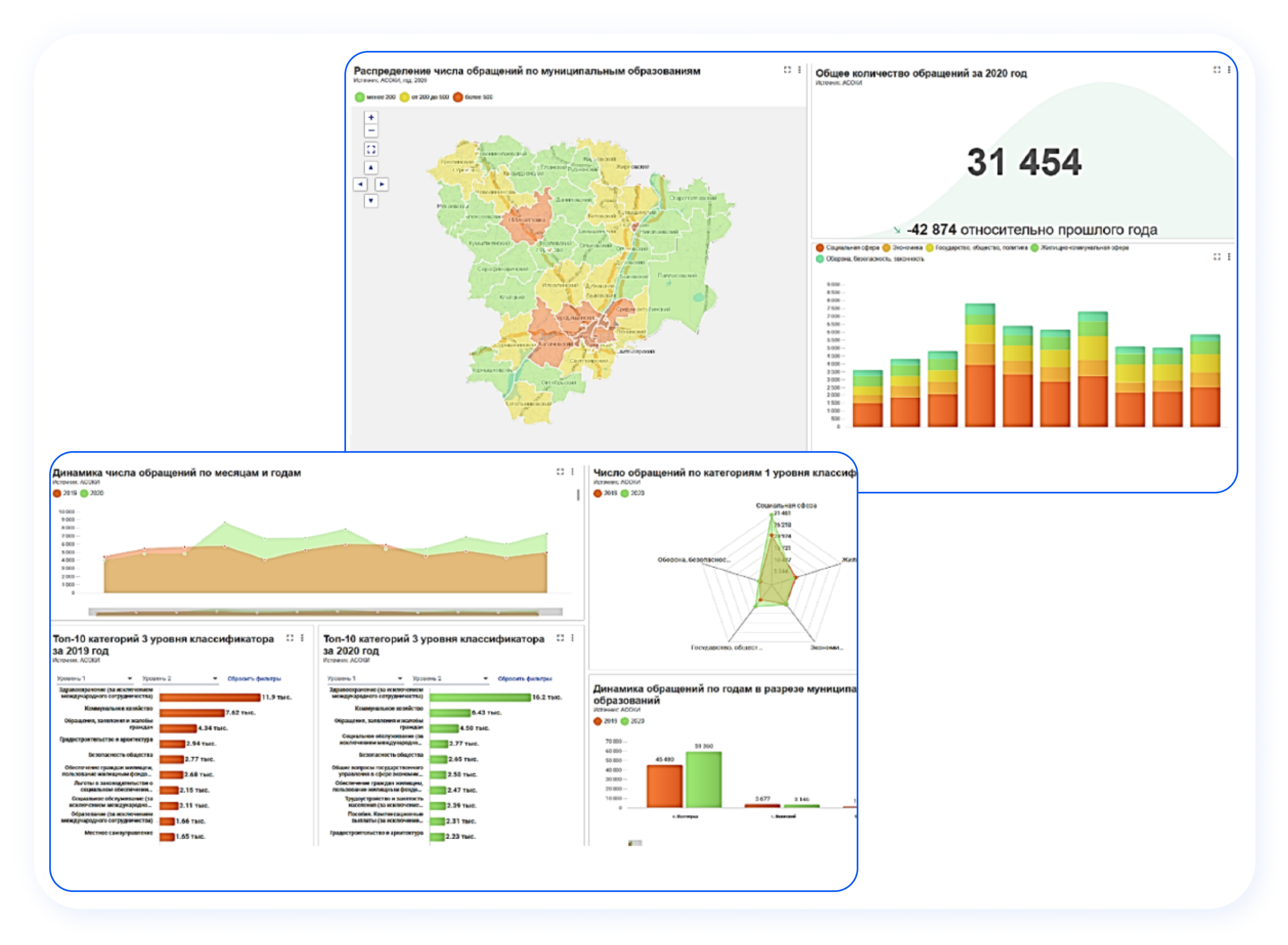
Task: Click 'Сбросить фильтры' in Top-10 2019 widget
Action: click(x=254, y=679)
